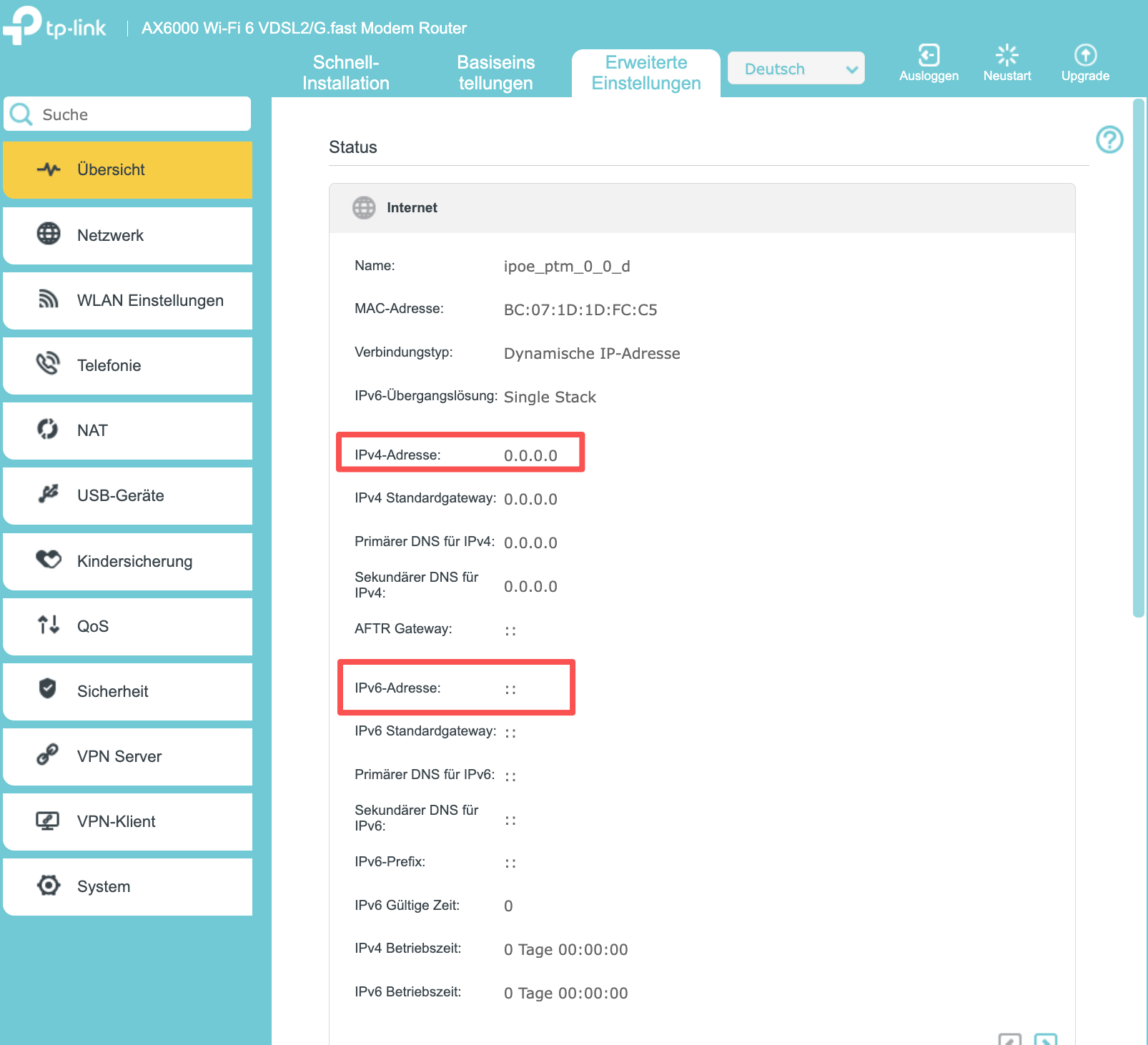
Task: Click the WLAN Einstellungen wireless icon
Action: pyautogui.click(x=49, y=299)
